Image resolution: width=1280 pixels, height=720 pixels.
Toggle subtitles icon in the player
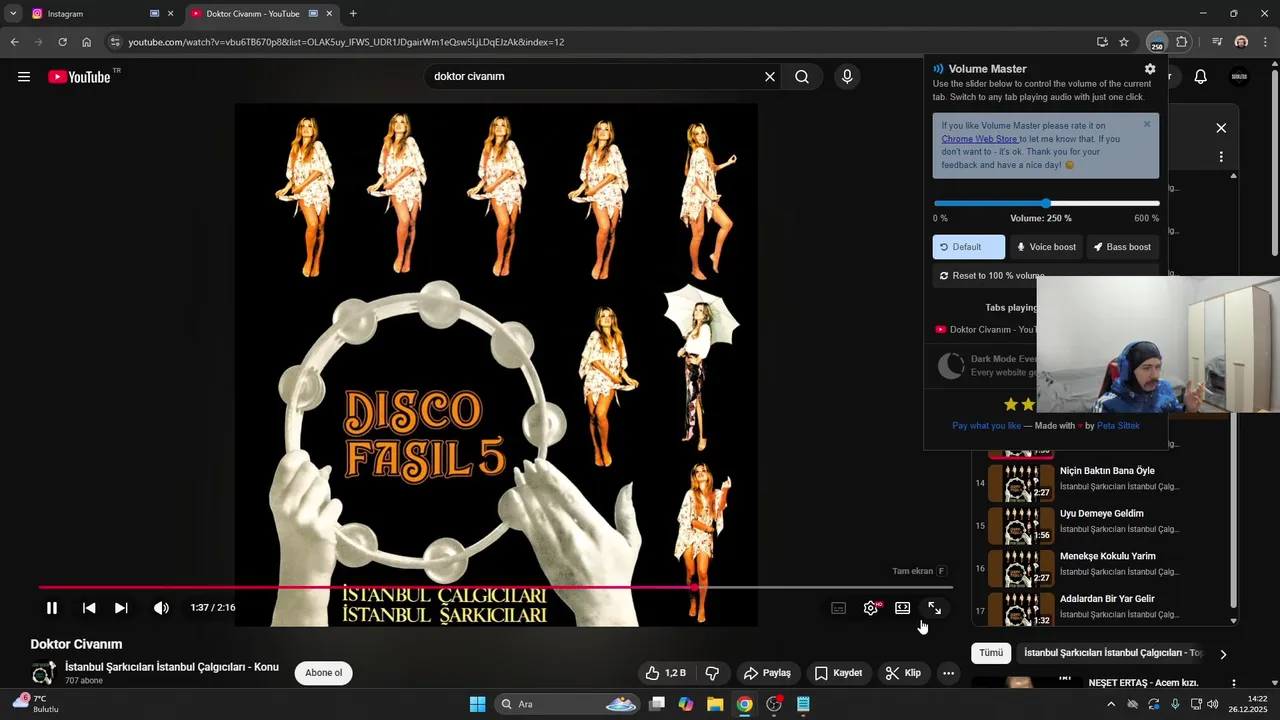(x=839, y=608)
